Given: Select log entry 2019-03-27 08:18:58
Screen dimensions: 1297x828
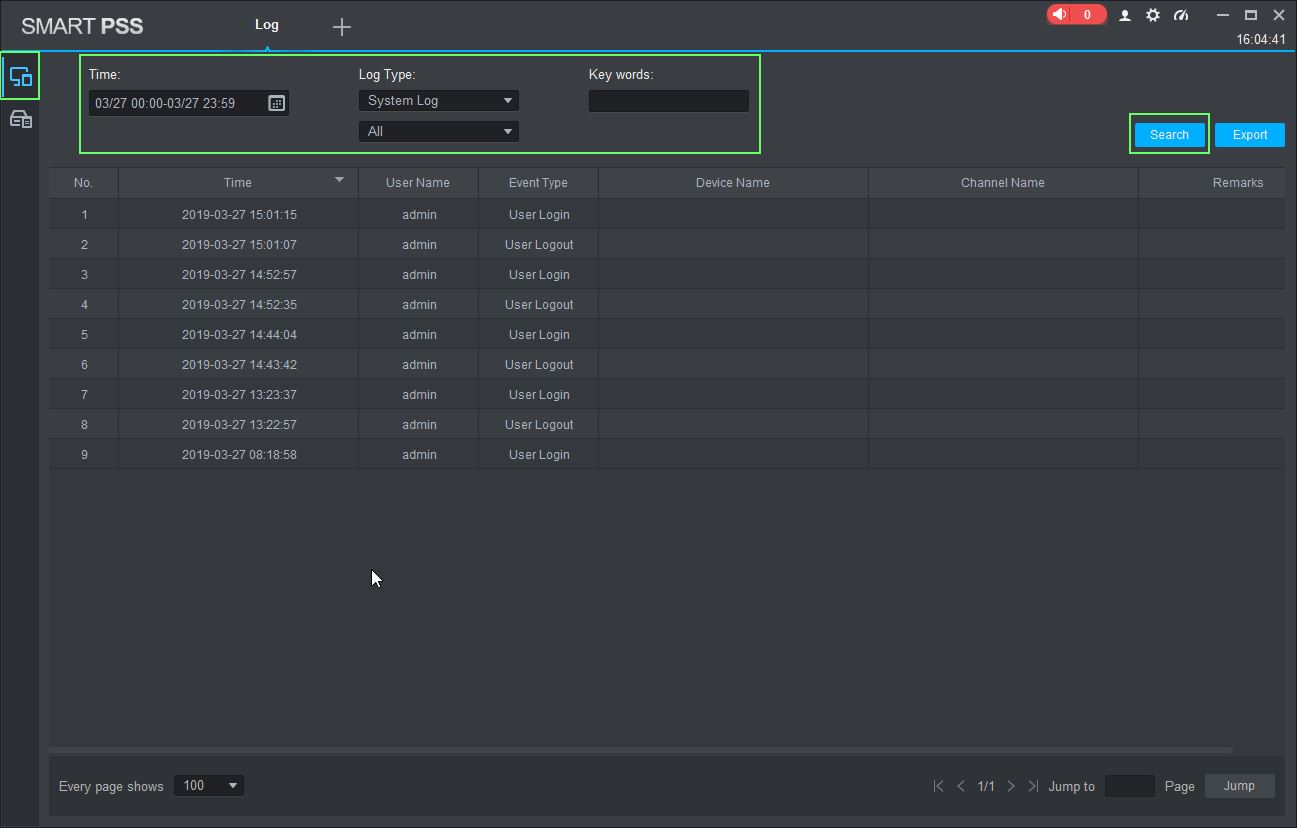Looking at the screenshot, I should [667, 454].
